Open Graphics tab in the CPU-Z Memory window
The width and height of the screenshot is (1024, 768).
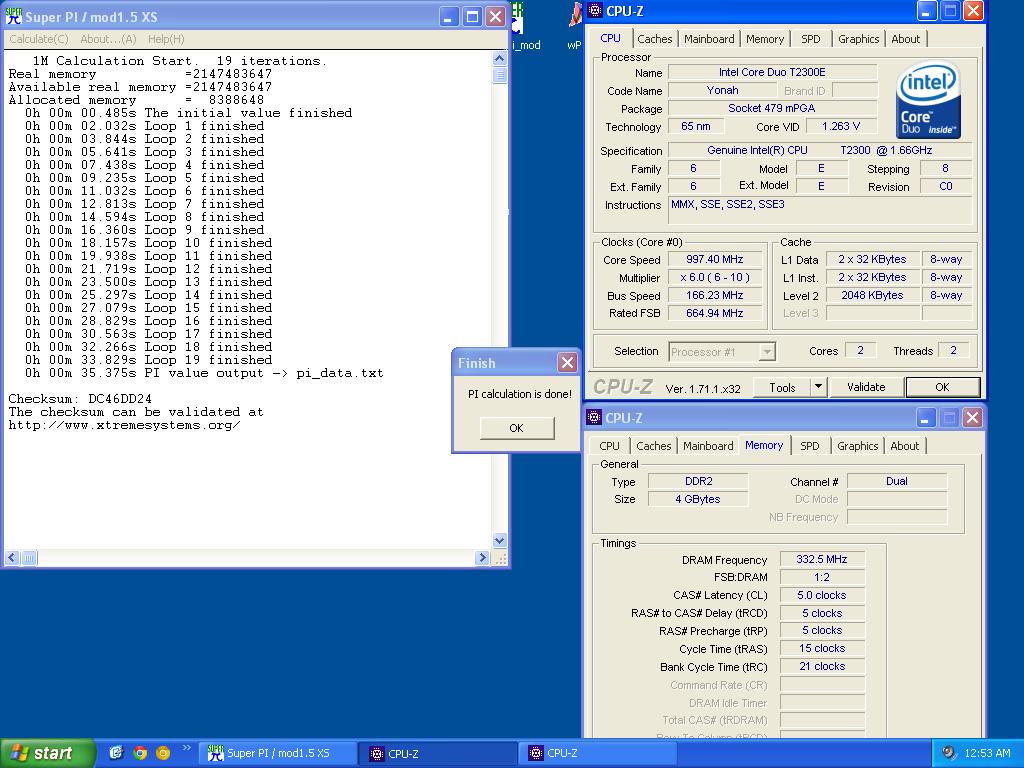(x=857, y=446)
